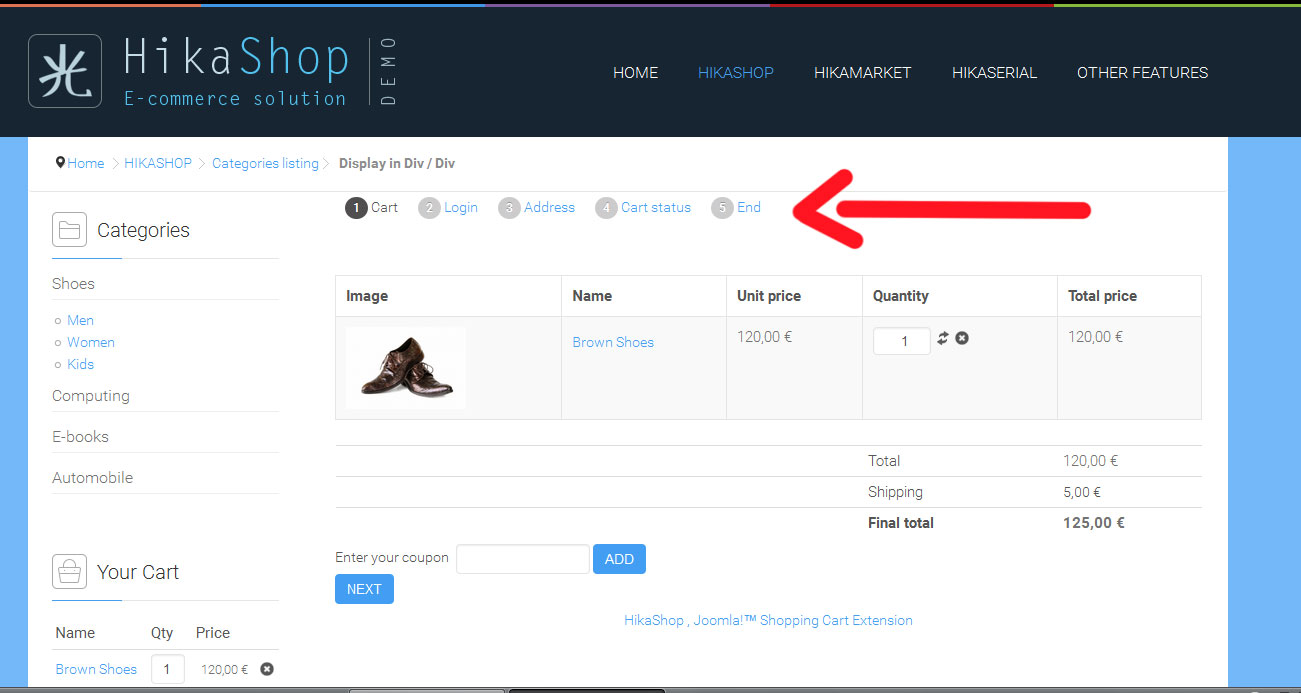
Task: Open the E-books category
Action: (x=80, y=437)
